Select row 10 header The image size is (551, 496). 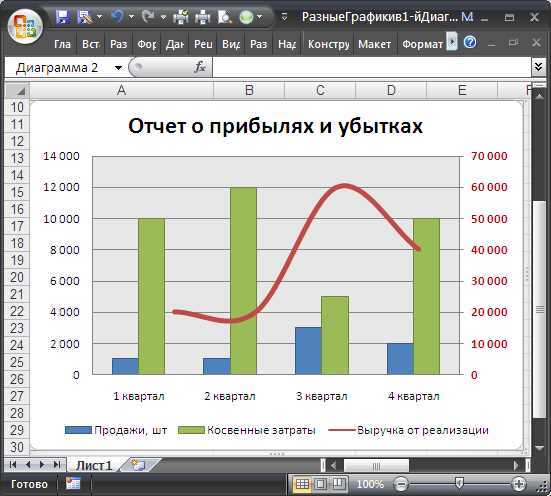[17, 107]
